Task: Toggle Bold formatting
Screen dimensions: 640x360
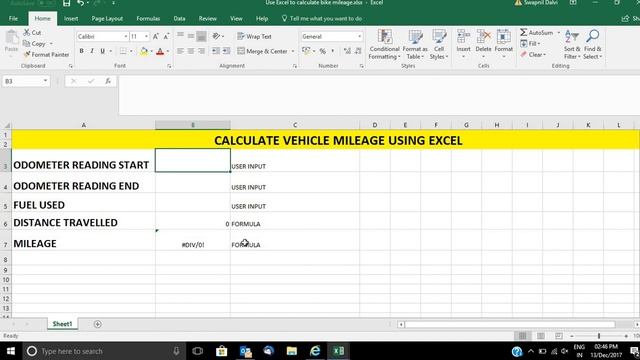Action: [x=81, y=51]
